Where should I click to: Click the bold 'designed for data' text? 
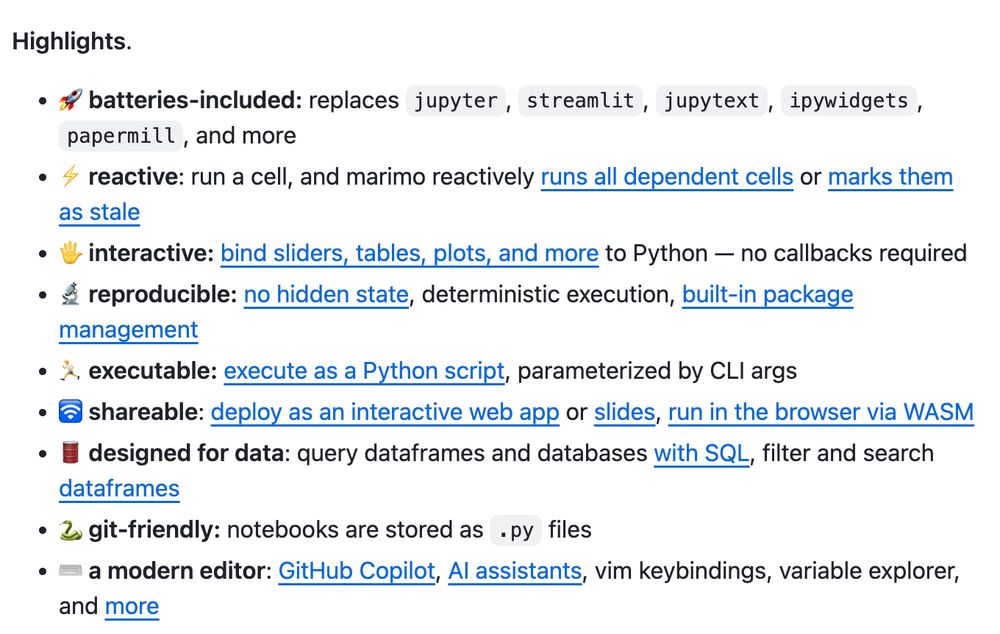tap(186, 453)
